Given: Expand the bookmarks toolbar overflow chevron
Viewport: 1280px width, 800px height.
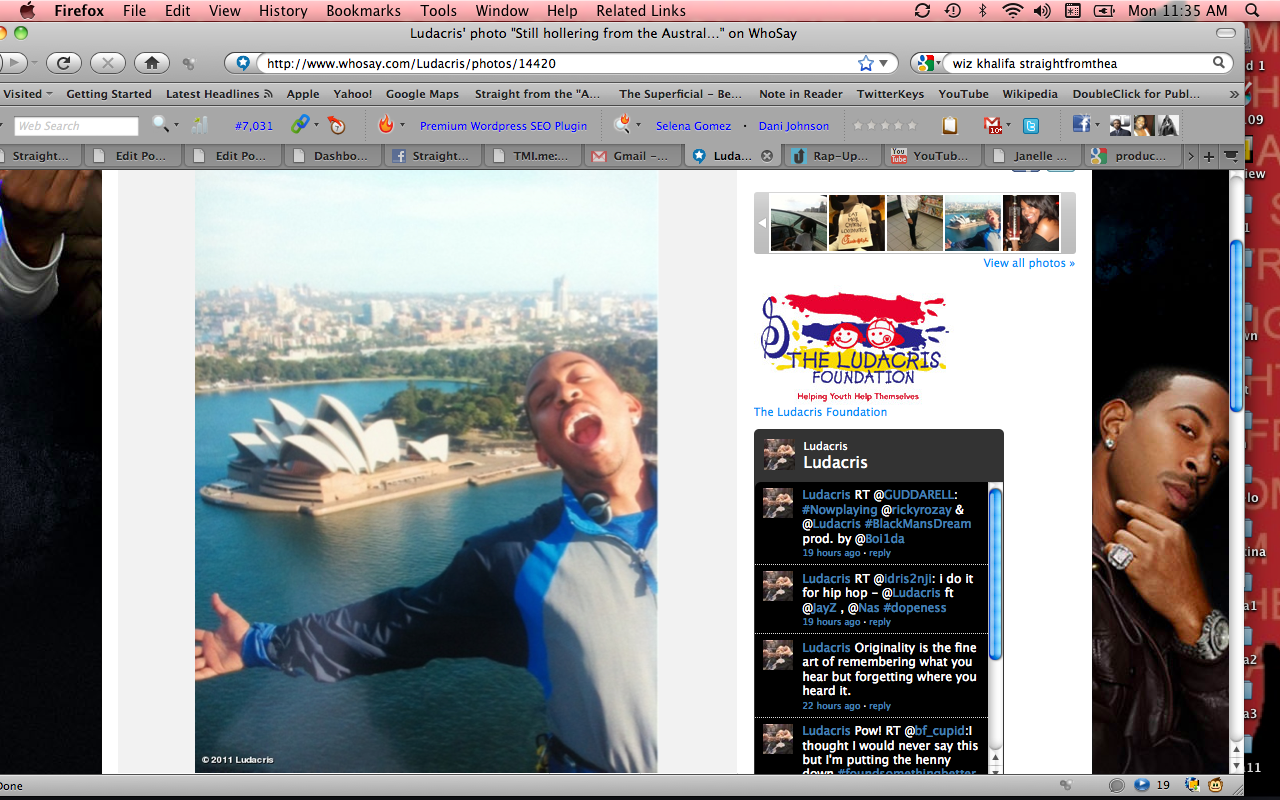Looking at the screenshot, I should pos(1234,94).
